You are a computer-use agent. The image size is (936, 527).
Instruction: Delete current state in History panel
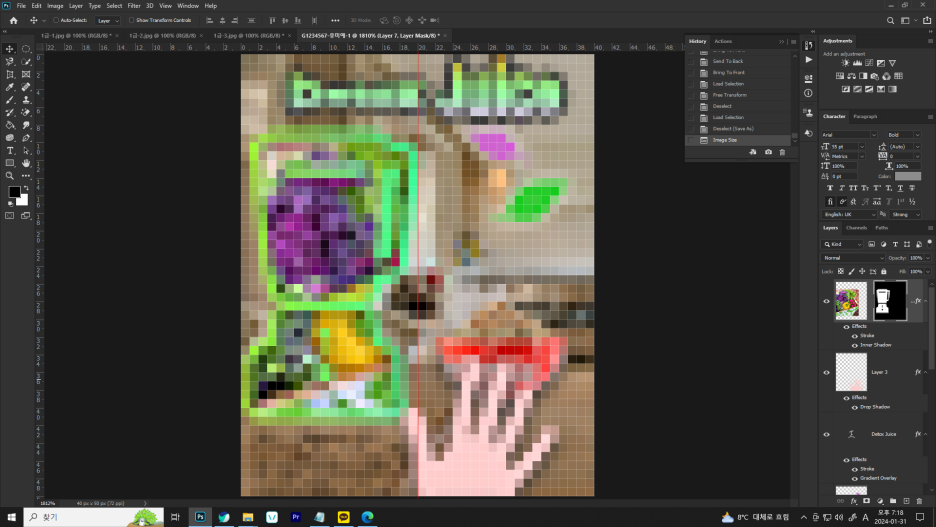pos(783,152)
